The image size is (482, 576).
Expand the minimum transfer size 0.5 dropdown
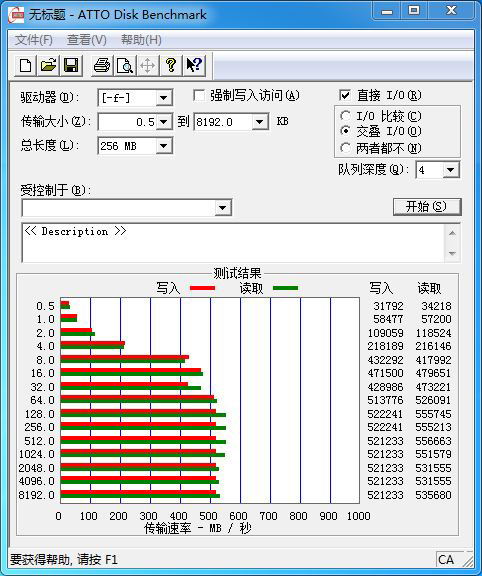click(x=163, y=122)
